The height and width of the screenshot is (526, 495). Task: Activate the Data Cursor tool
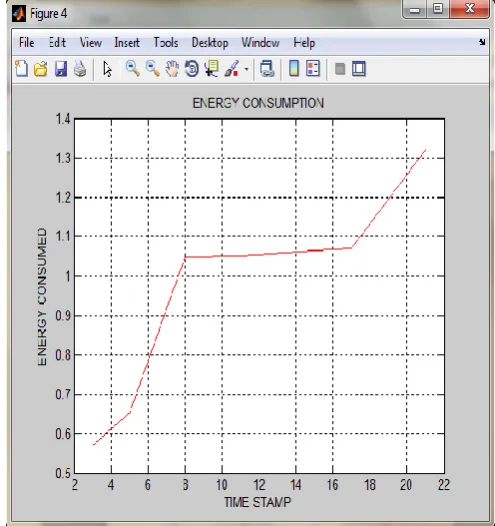212,69
